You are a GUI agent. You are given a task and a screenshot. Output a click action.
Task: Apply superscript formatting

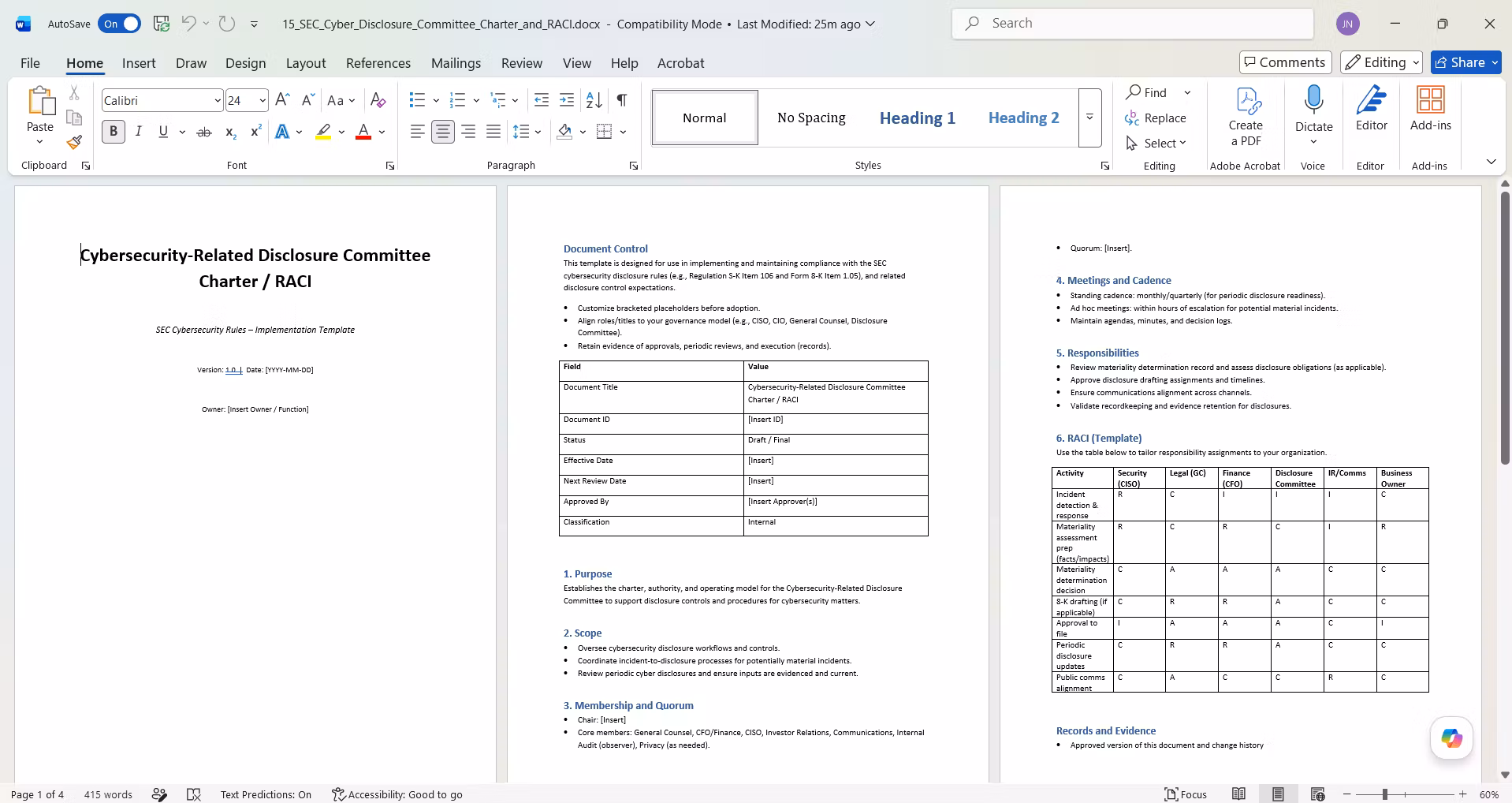point(255,132)
